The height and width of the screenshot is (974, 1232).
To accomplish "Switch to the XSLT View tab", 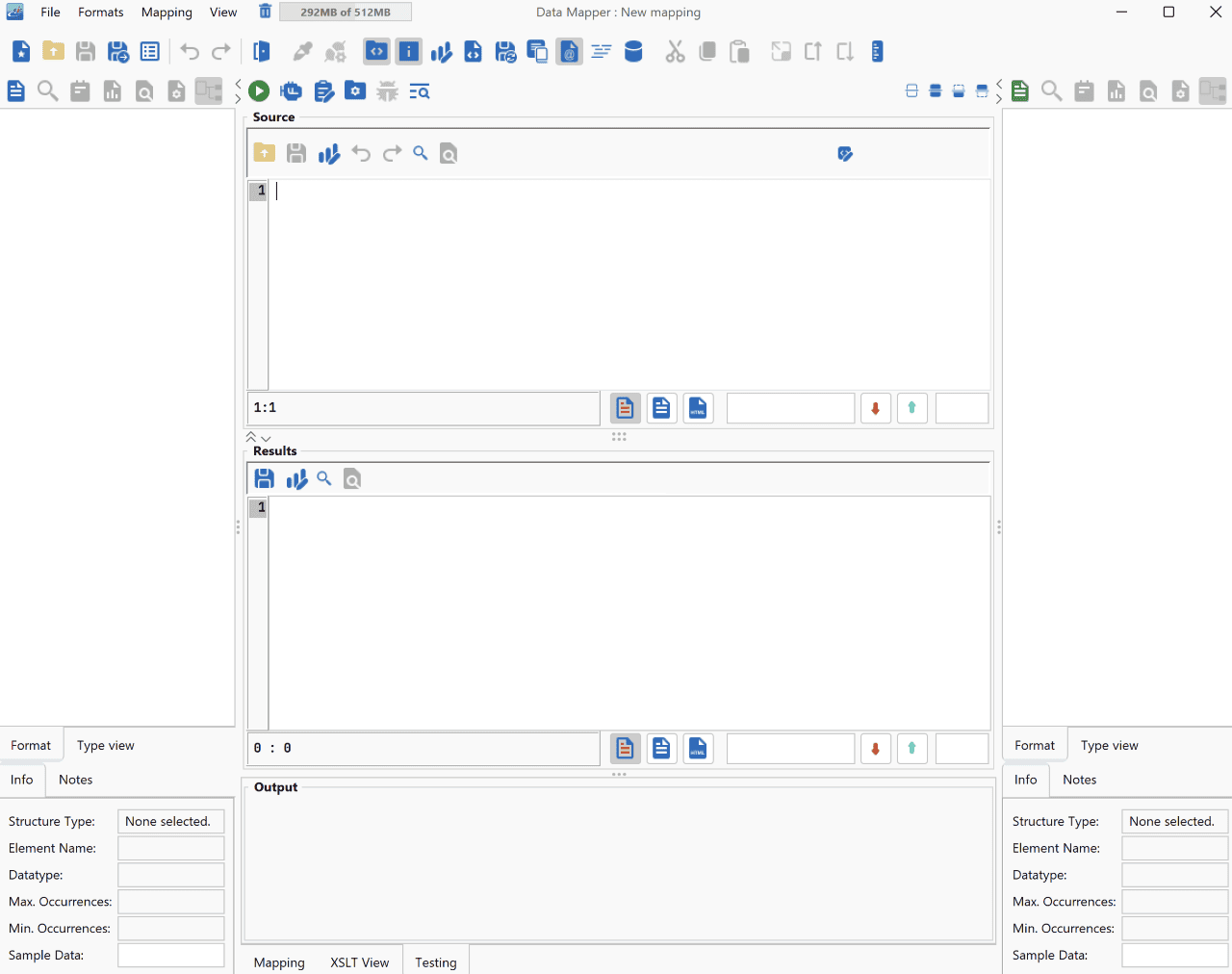I will (x=360, y=962).
